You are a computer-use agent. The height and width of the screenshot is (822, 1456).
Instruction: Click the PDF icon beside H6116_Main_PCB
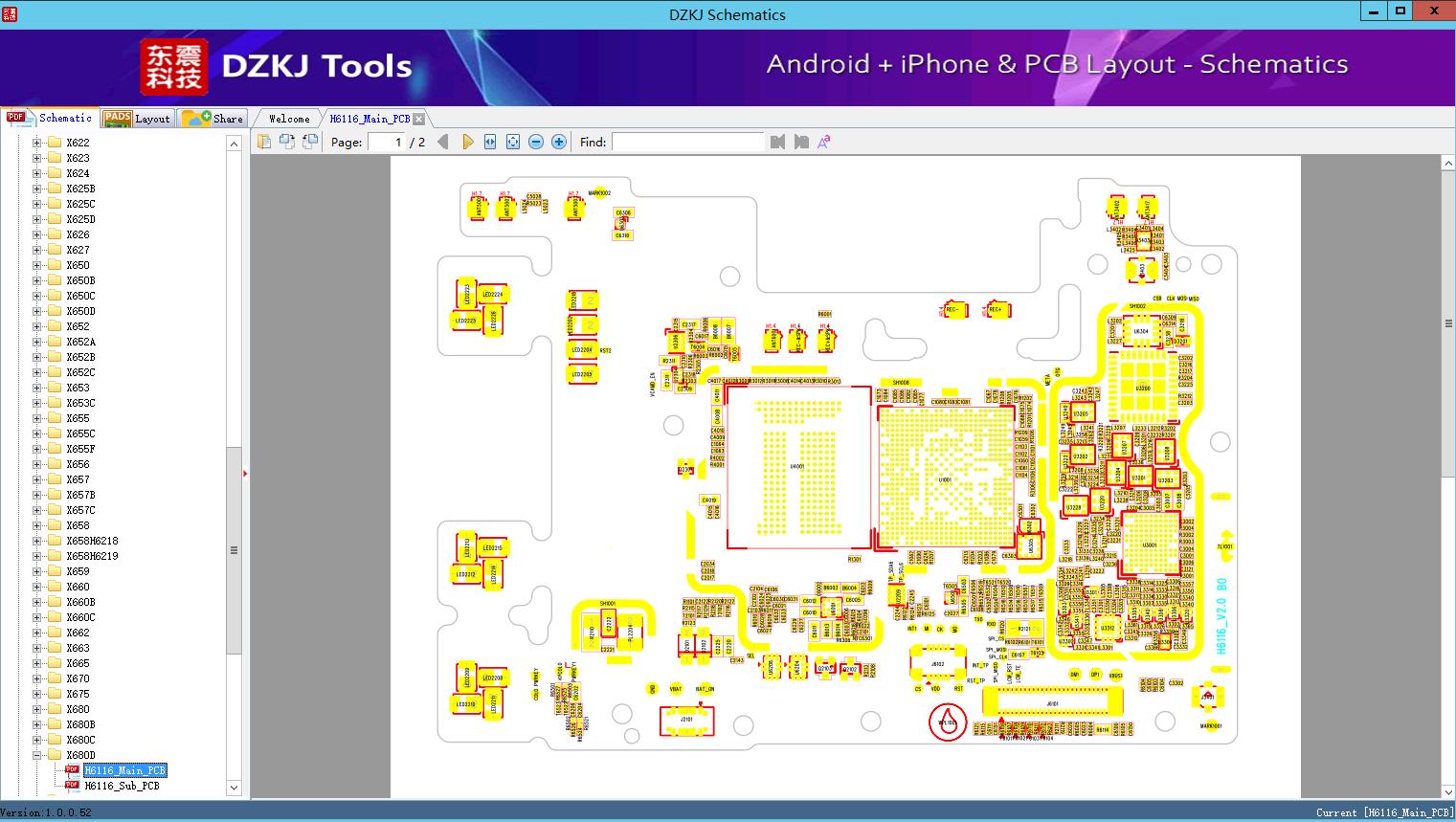click(72, 770)
